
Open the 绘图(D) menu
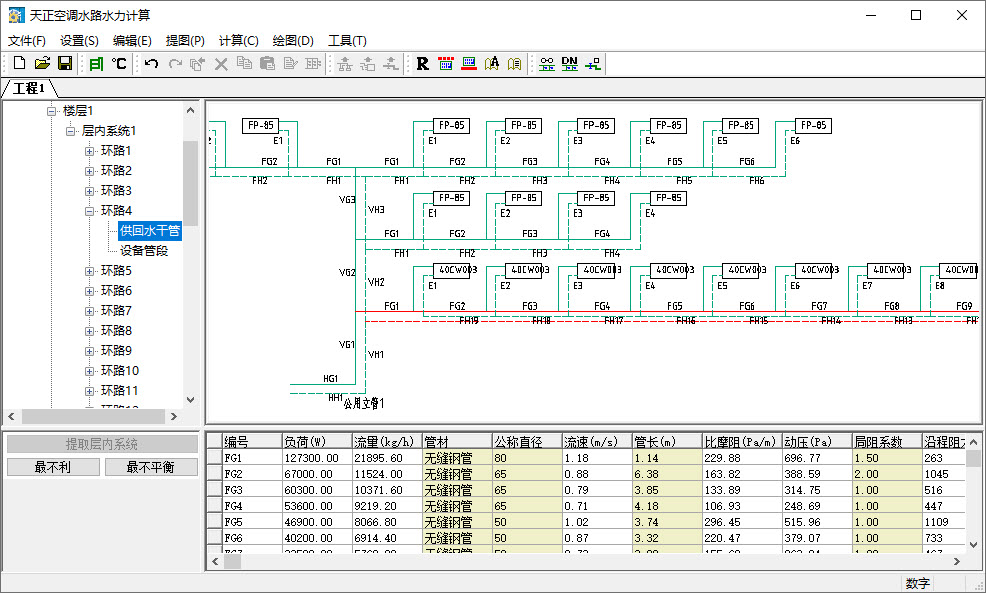tap(293, 41)
